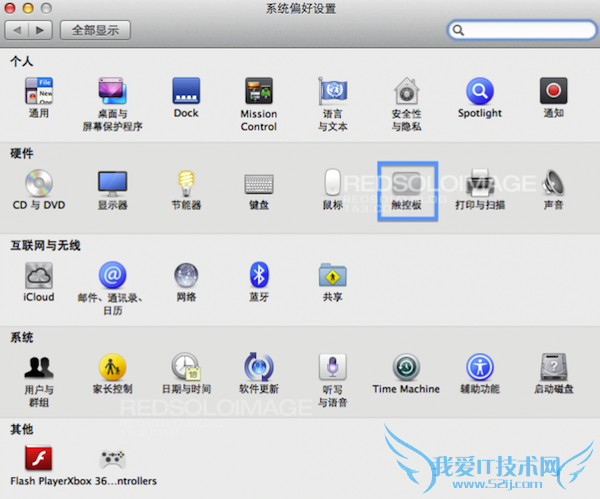Minimize the 系统偏好设置 window

click(x=28, y=8)
